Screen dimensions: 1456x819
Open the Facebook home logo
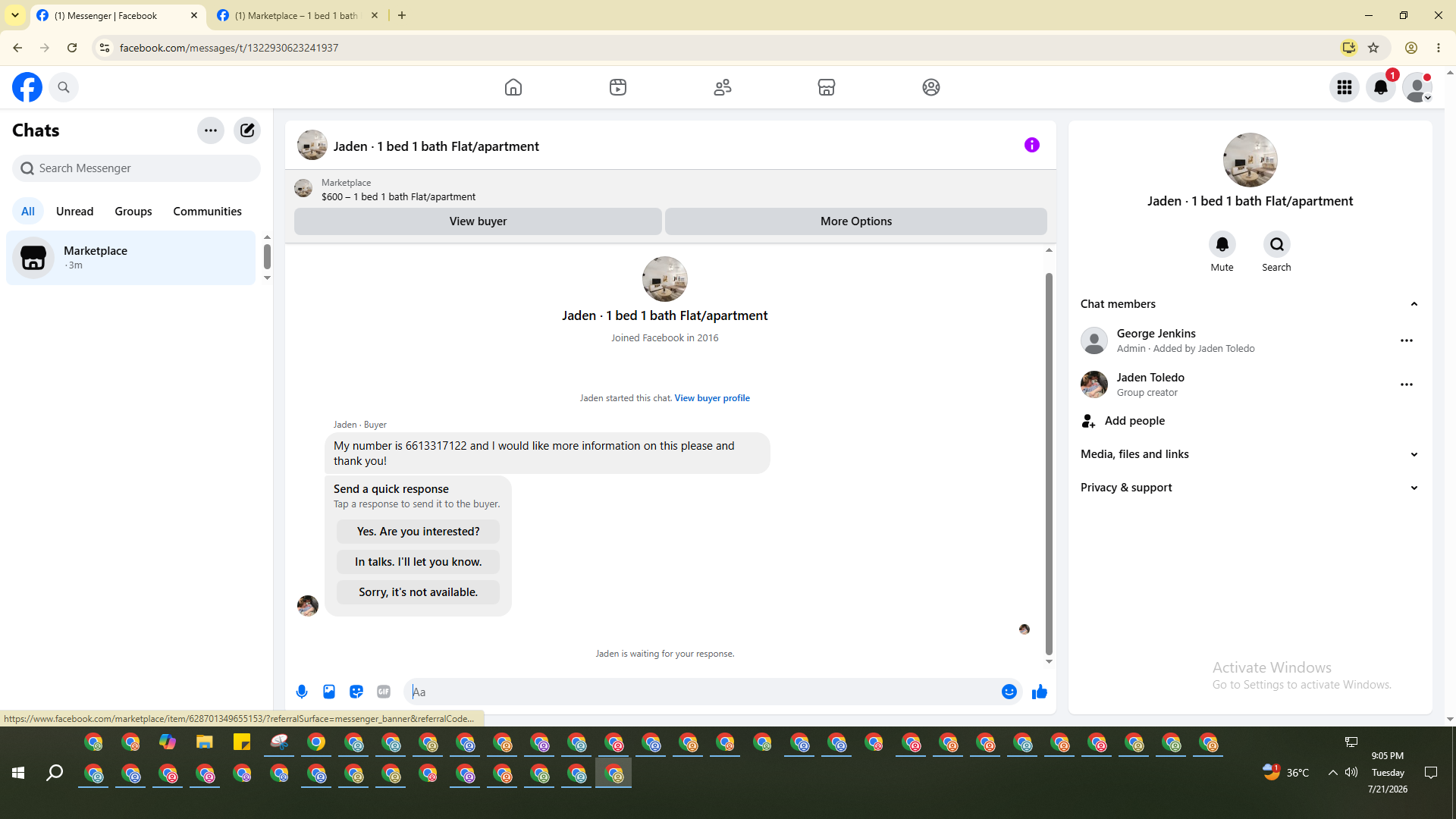coord(27,87)
